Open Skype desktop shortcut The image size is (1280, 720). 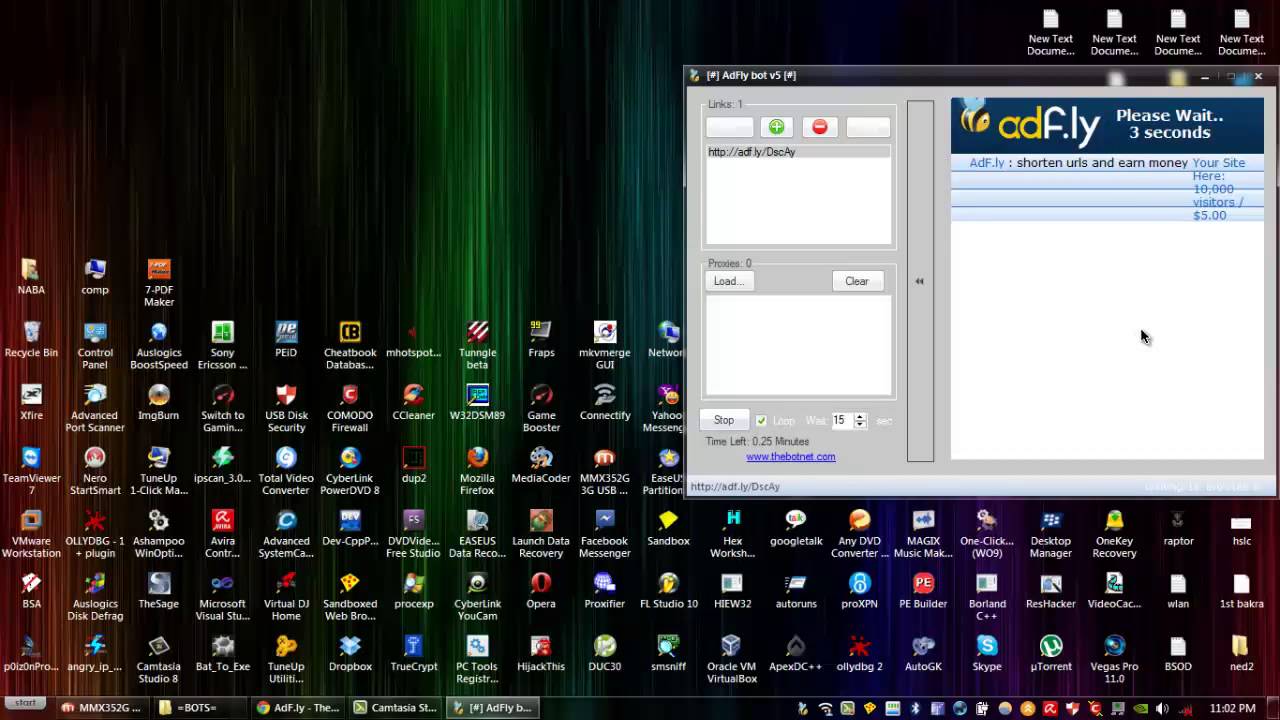[x=987, y=654]
